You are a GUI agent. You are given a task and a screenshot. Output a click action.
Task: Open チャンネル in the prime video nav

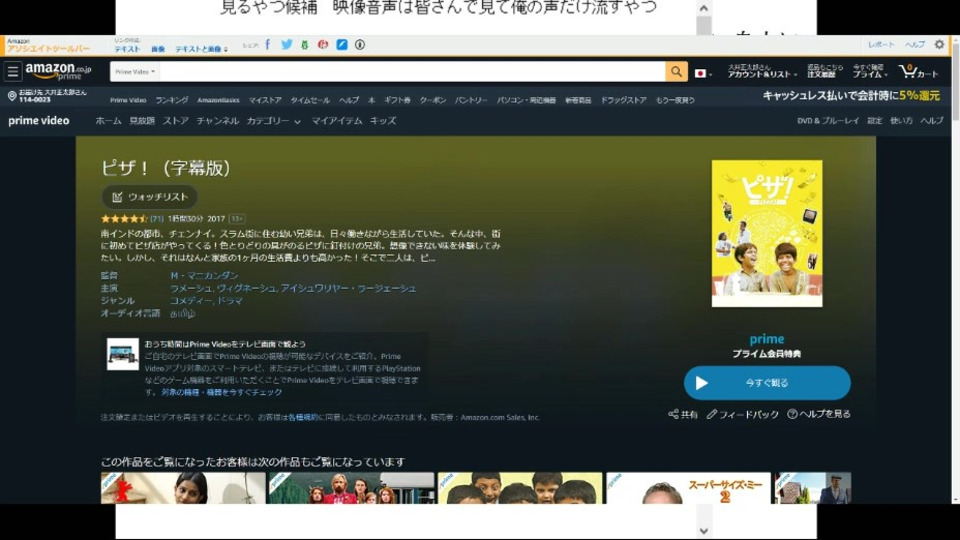point(217,121)
